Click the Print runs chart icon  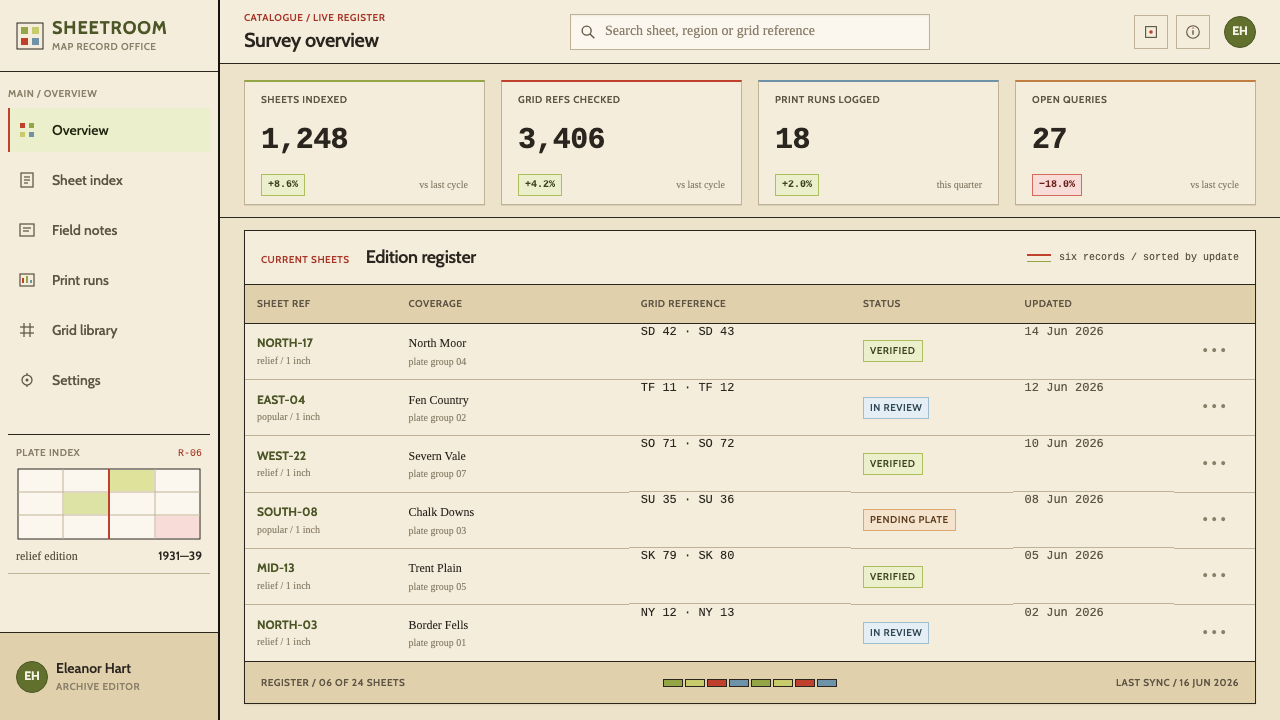click(27, 280)
